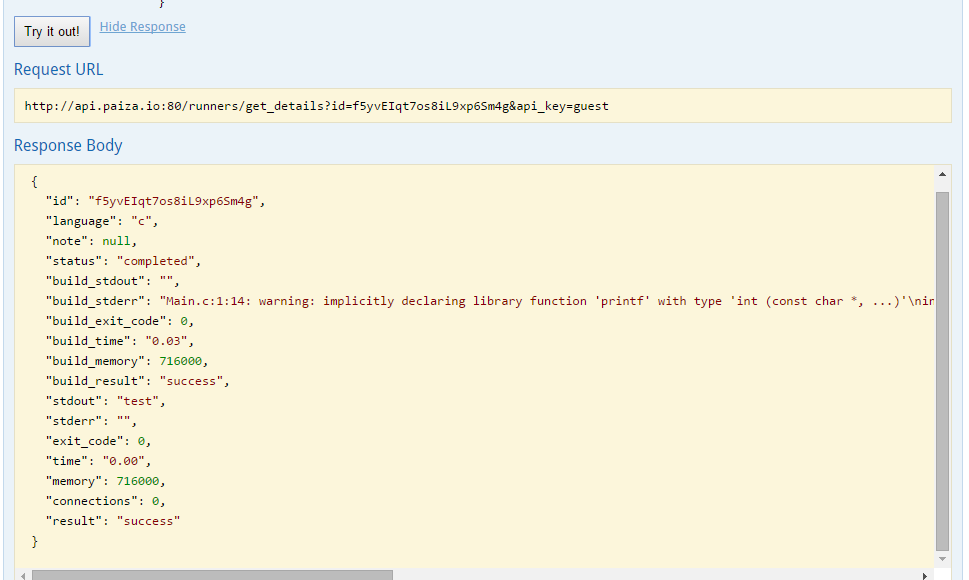
Task: Click the closing brace of the JSON response
Action: pyautogui.click(x=35, y=542)
